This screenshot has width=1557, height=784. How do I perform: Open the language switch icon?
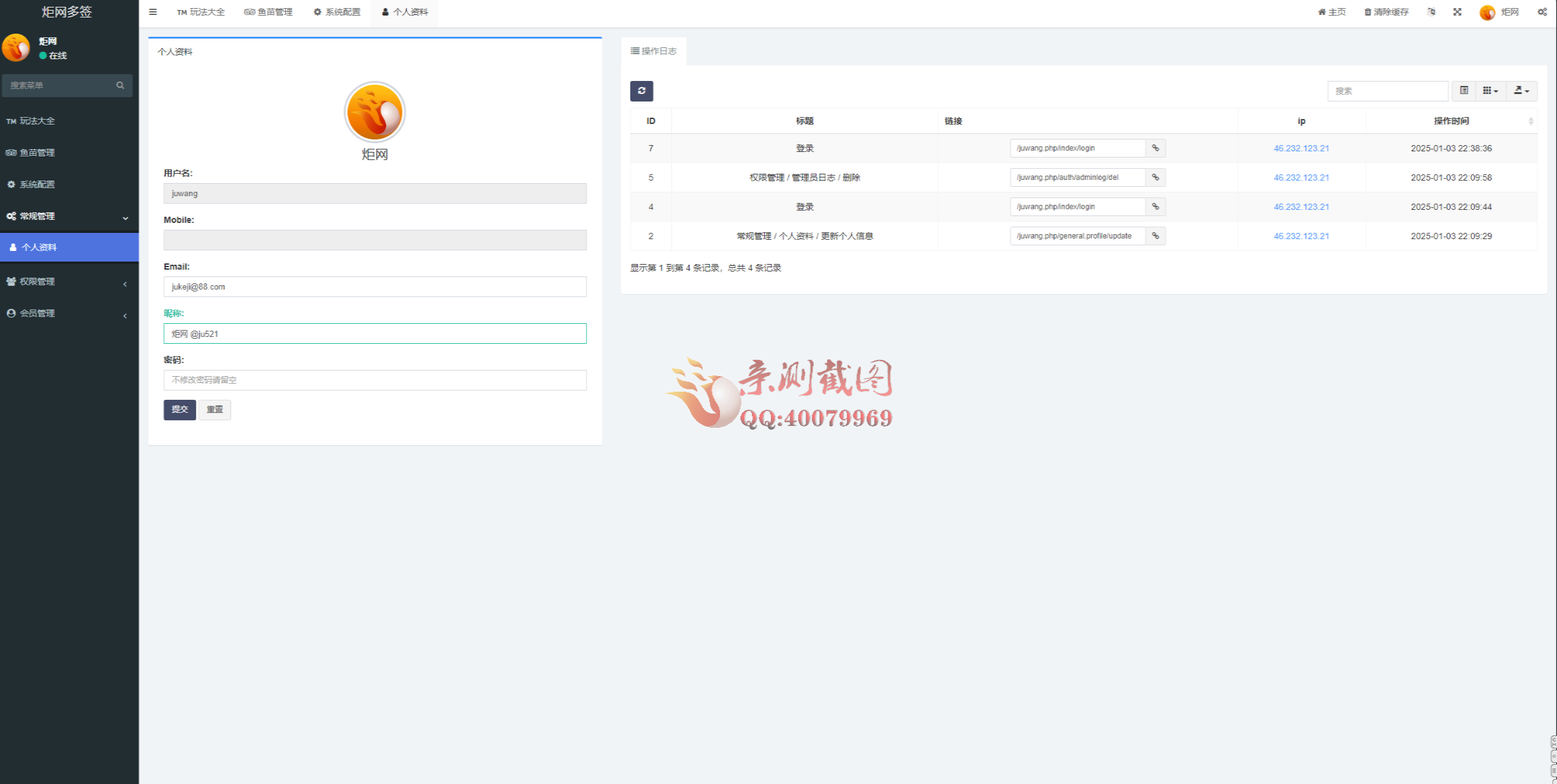pyautogui.click(x=1431, y=12)
